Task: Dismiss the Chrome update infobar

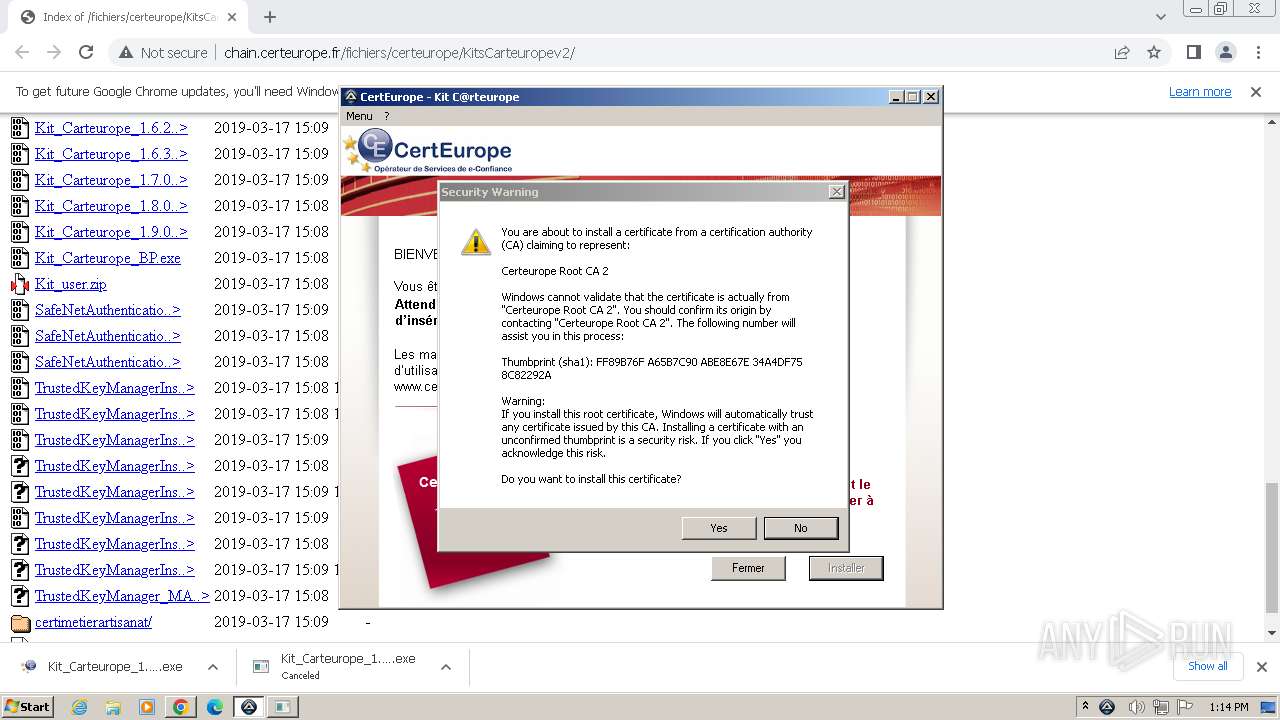Action: [1256, 91]
